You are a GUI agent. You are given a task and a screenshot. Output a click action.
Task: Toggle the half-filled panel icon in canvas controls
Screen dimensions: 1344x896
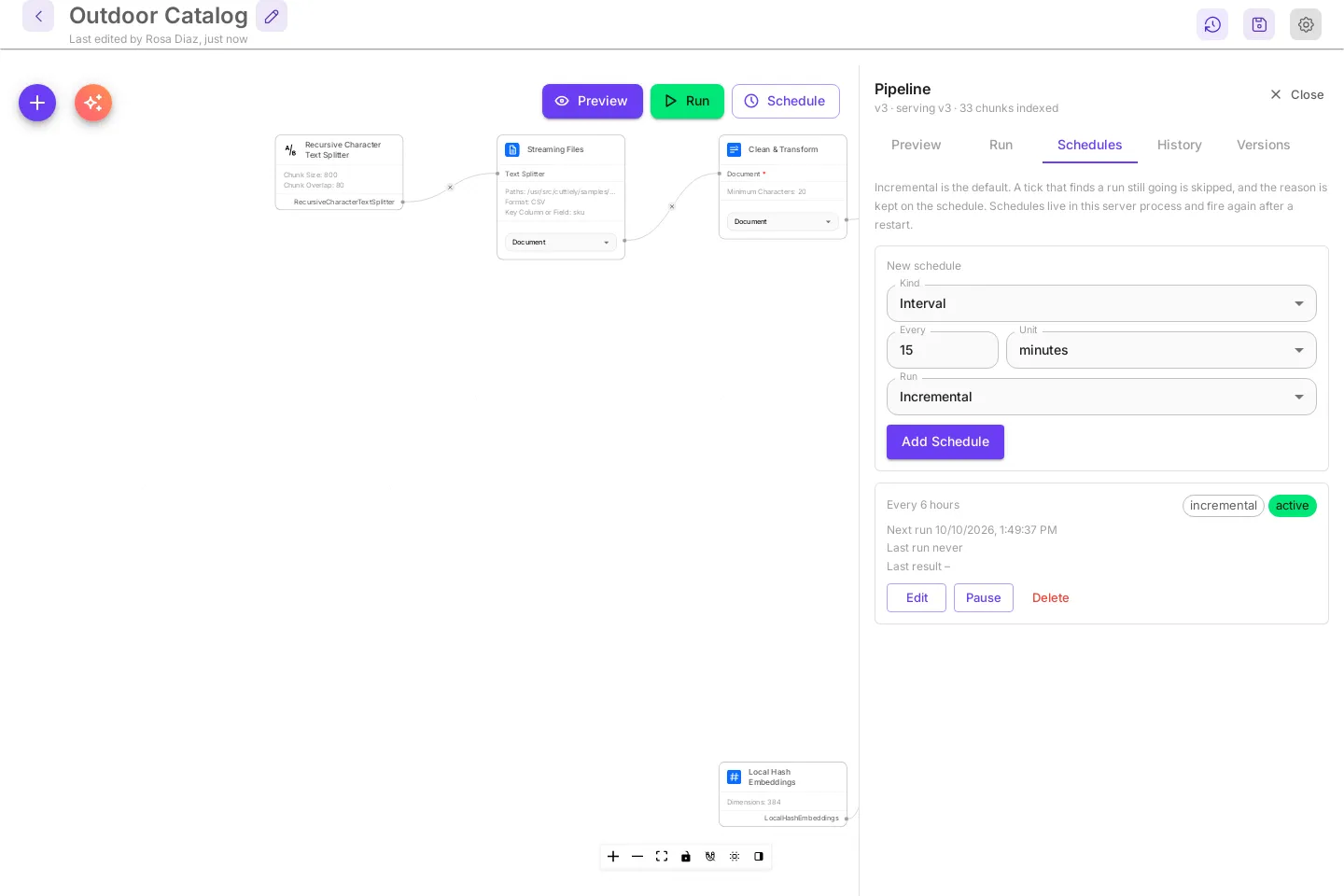pos(759,856)
